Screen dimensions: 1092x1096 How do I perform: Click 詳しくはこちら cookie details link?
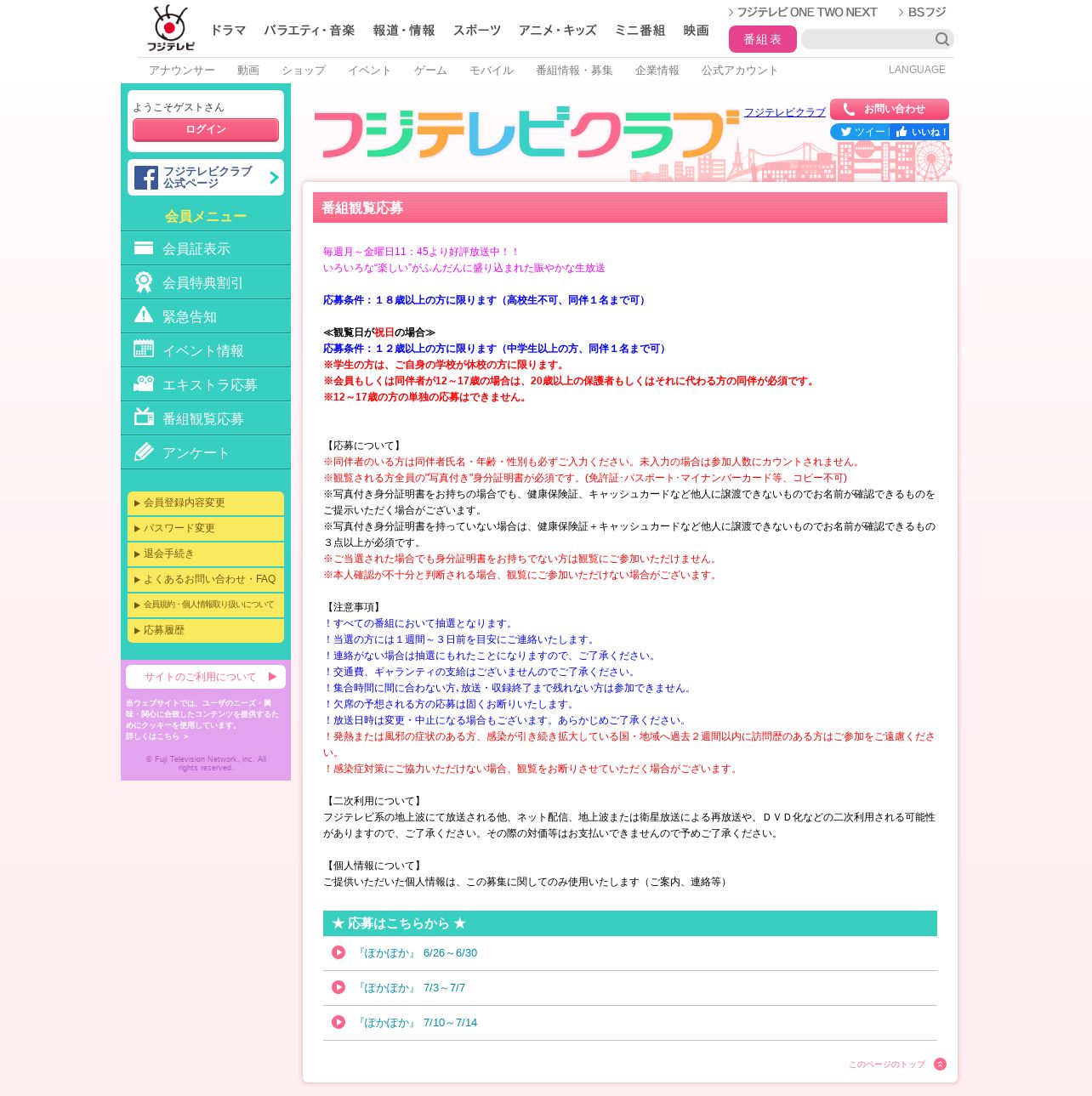tap(157, 736)
